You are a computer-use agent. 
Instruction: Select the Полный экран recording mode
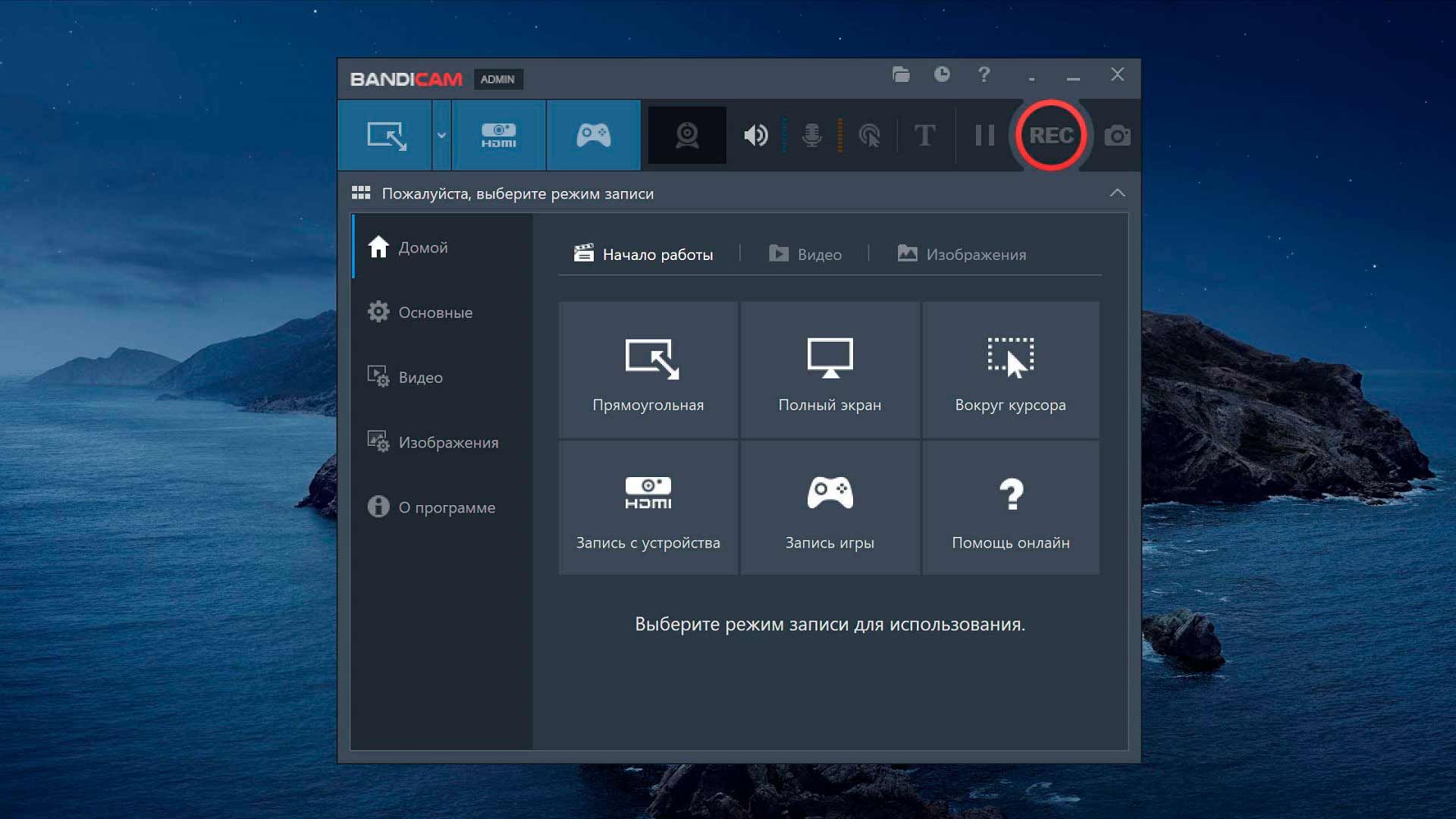pos(829,372)
